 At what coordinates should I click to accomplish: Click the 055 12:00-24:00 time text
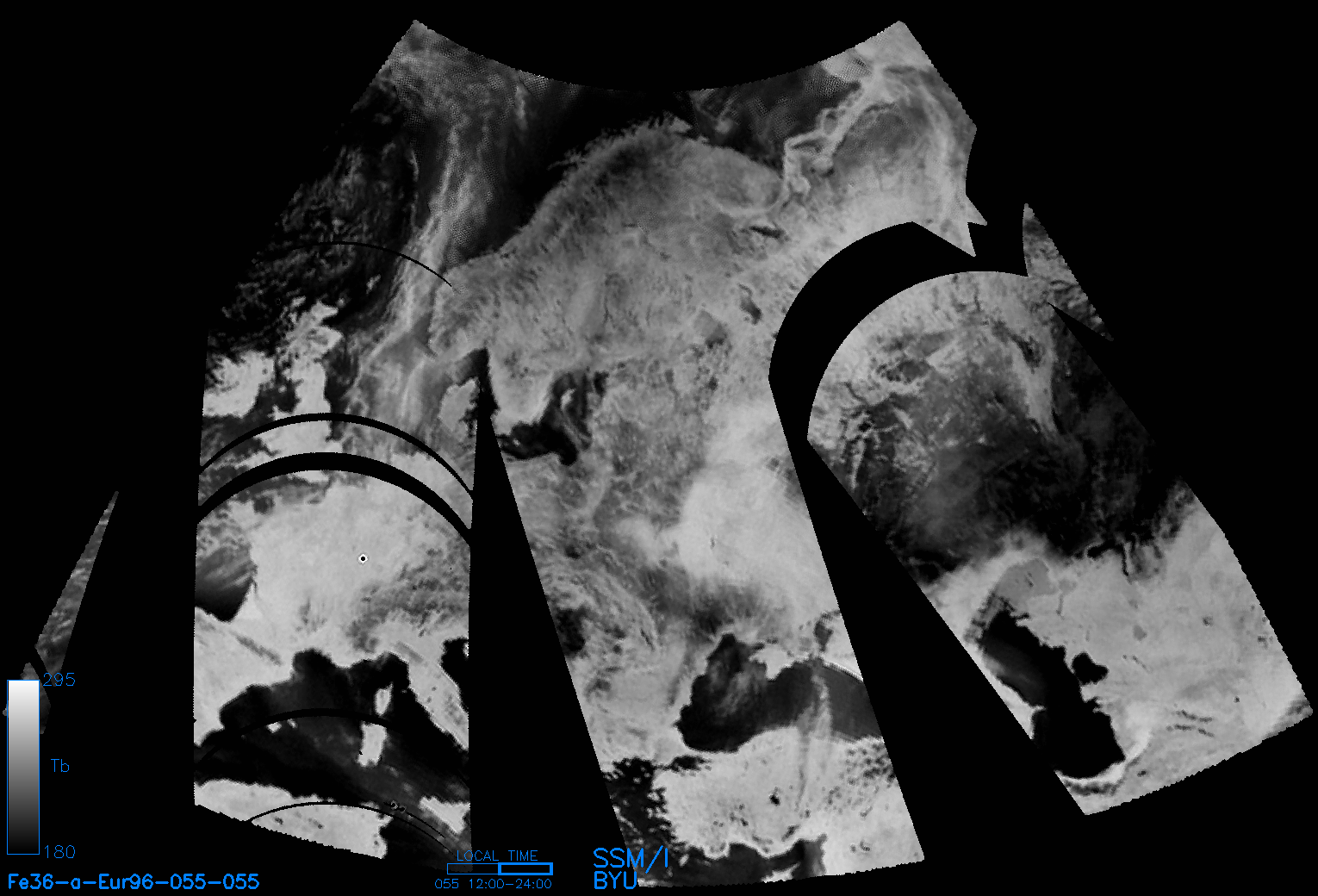(x=493, y=884)
